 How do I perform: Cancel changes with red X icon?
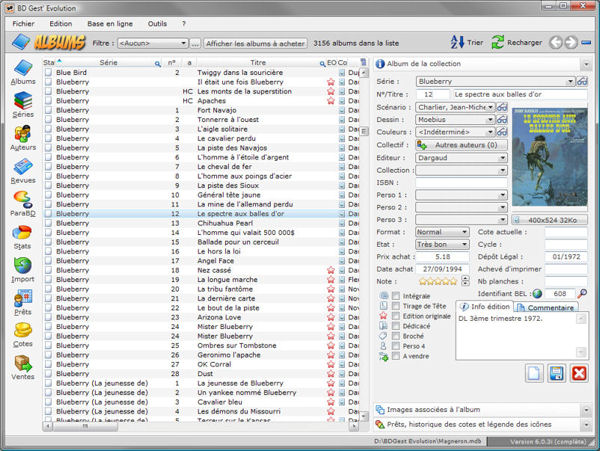tap(579, 373)
